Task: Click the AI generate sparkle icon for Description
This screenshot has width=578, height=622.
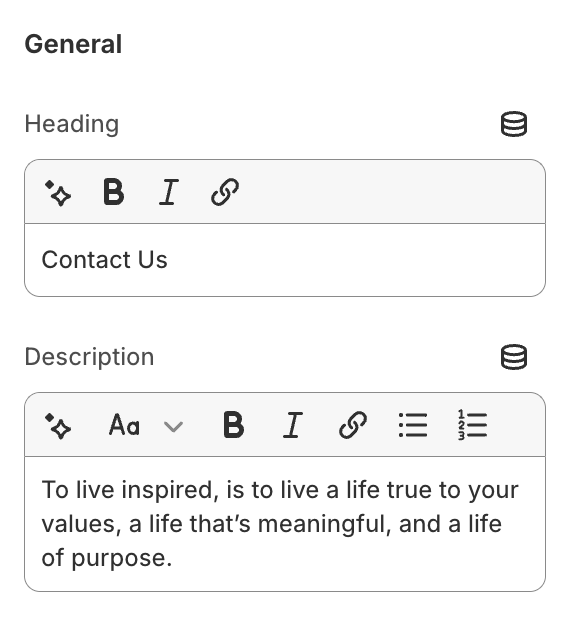Action: pyautogui.click(x=58, y=426)
